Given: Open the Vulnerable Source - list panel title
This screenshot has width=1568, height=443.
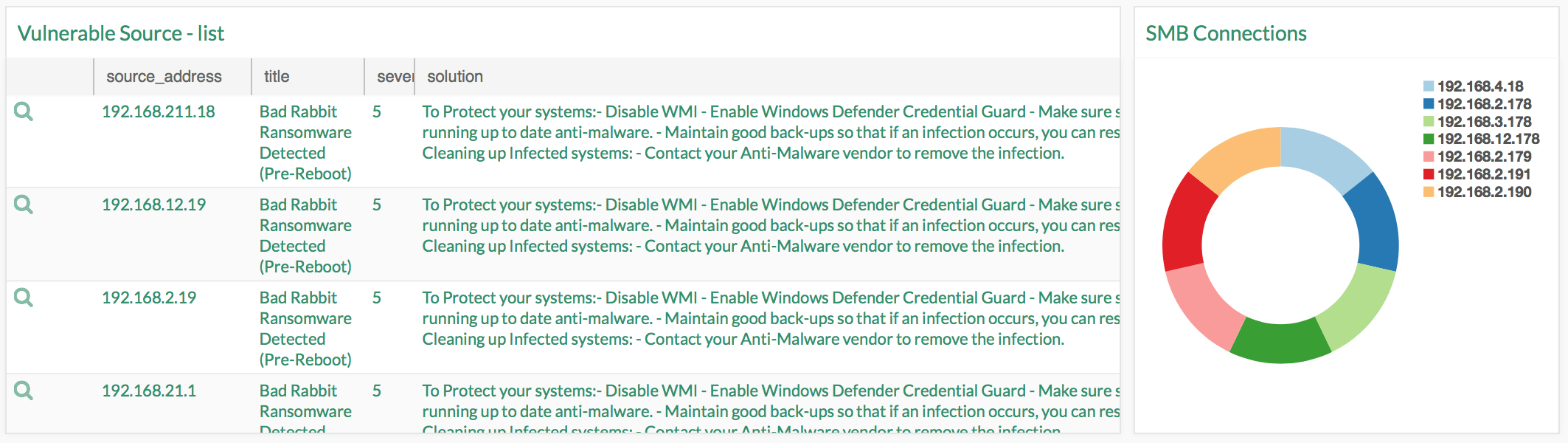Looking at the screenshot, I should click(x=120, y=33).
